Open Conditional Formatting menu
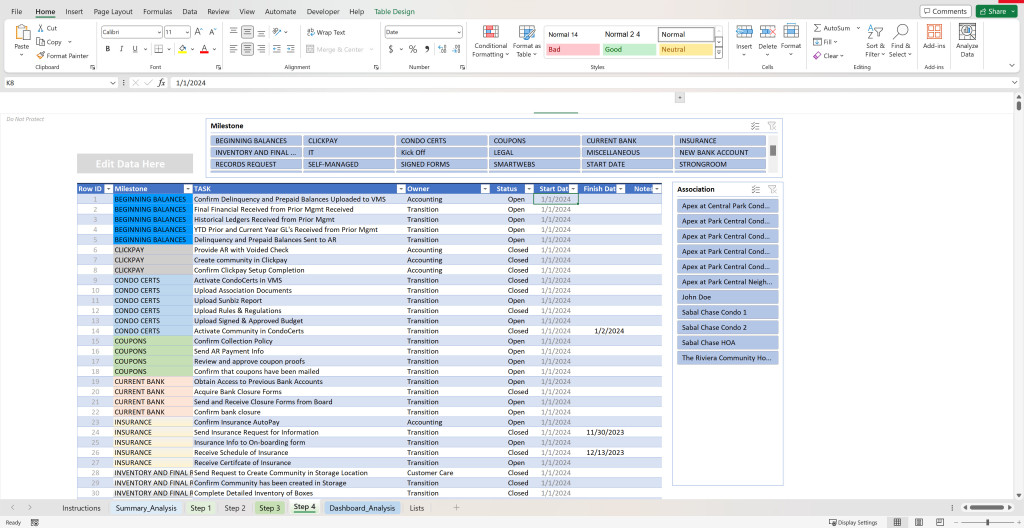The image size is (1024, 528). click(491, 41)
